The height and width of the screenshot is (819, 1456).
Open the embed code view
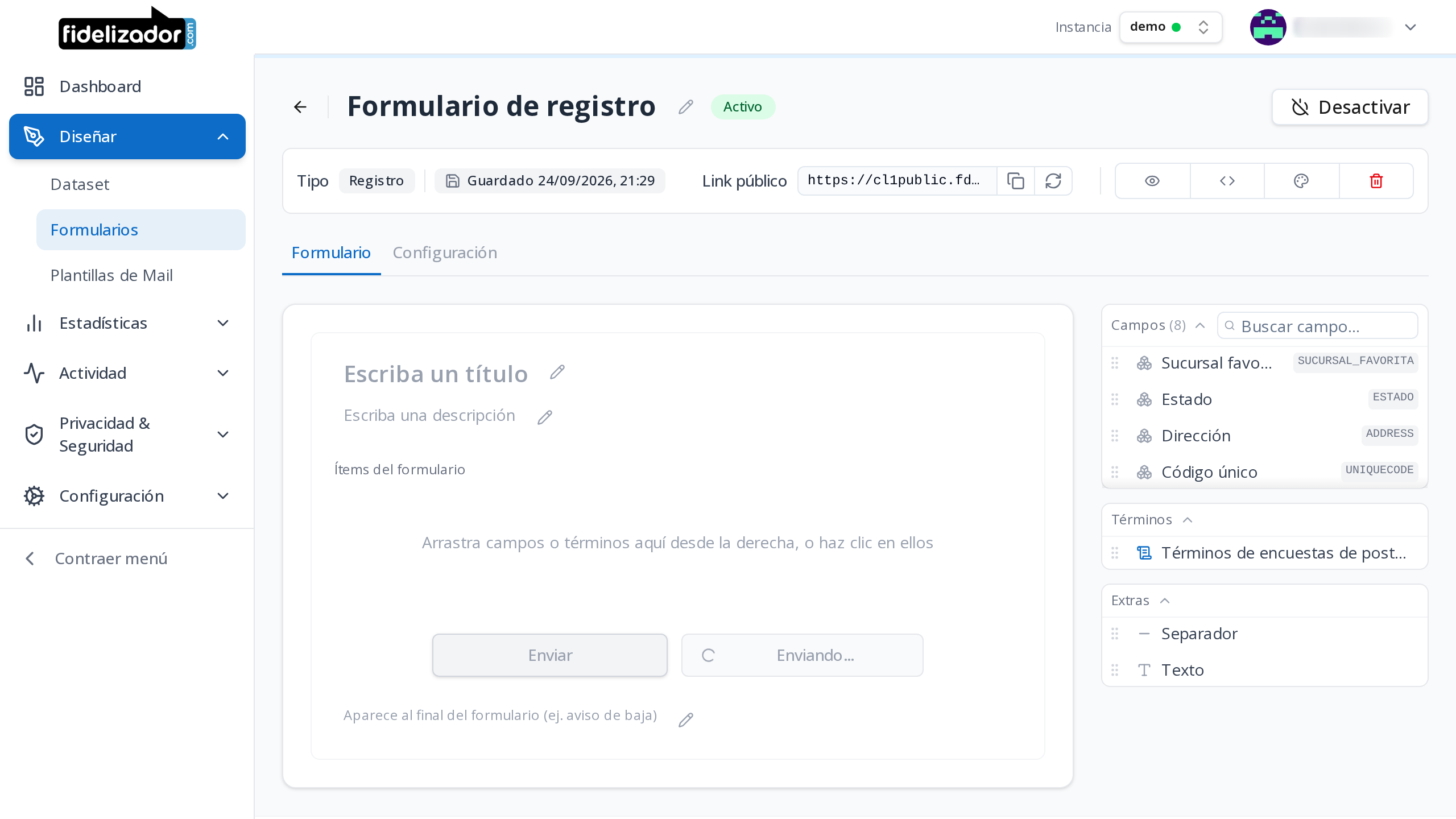click(1227, 181)
